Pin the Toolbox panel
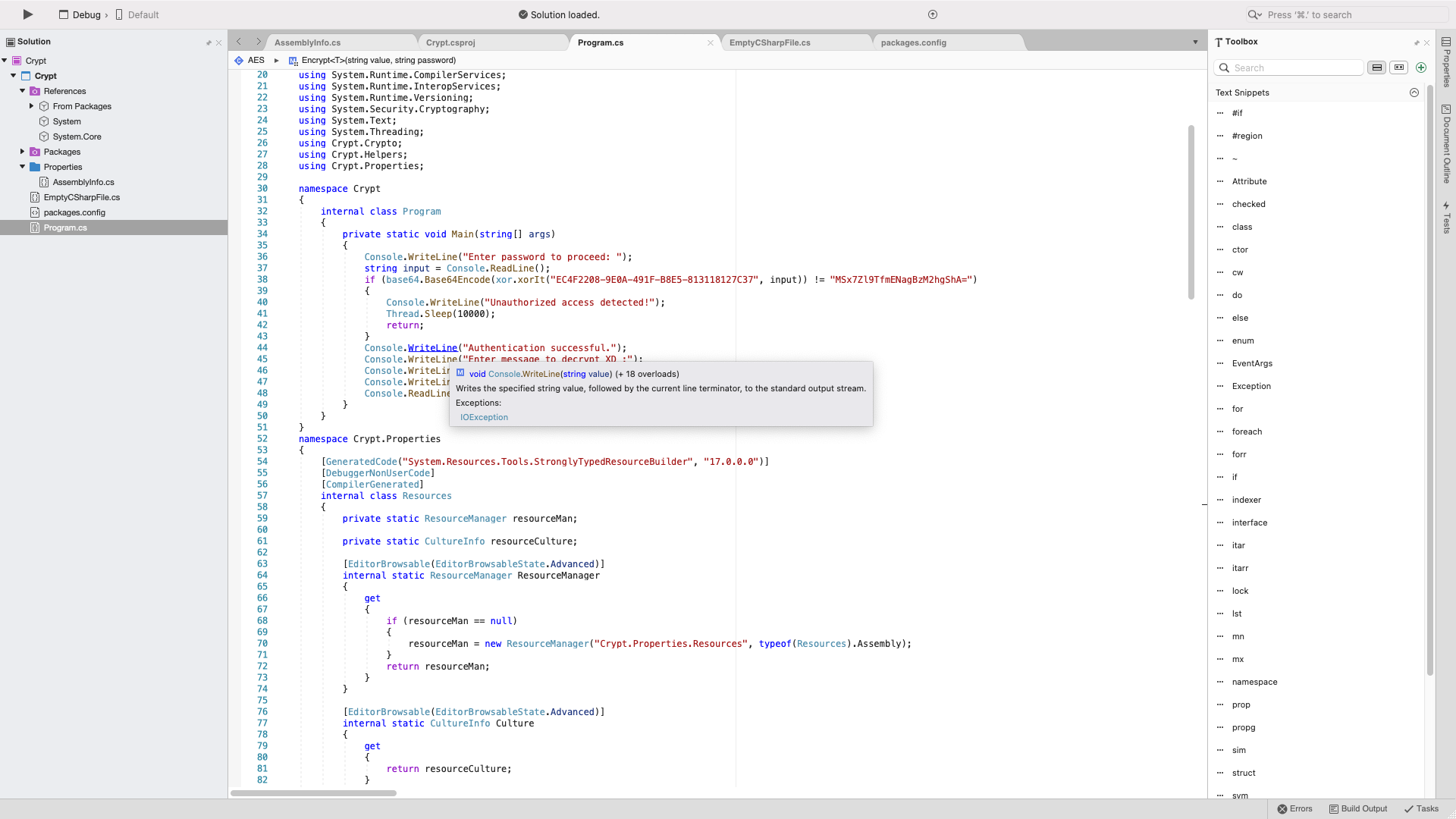 (x=1416, y=42)
